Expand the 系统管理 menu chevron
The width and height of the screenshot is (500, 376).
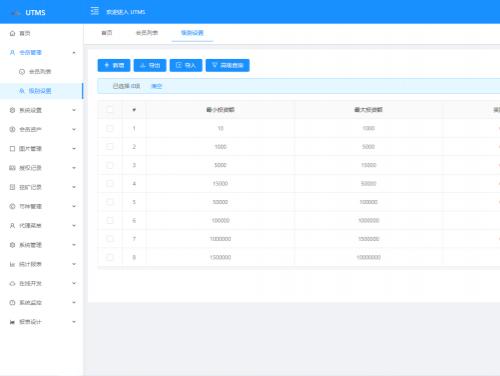pyautogui.click(x=74, y=245)
